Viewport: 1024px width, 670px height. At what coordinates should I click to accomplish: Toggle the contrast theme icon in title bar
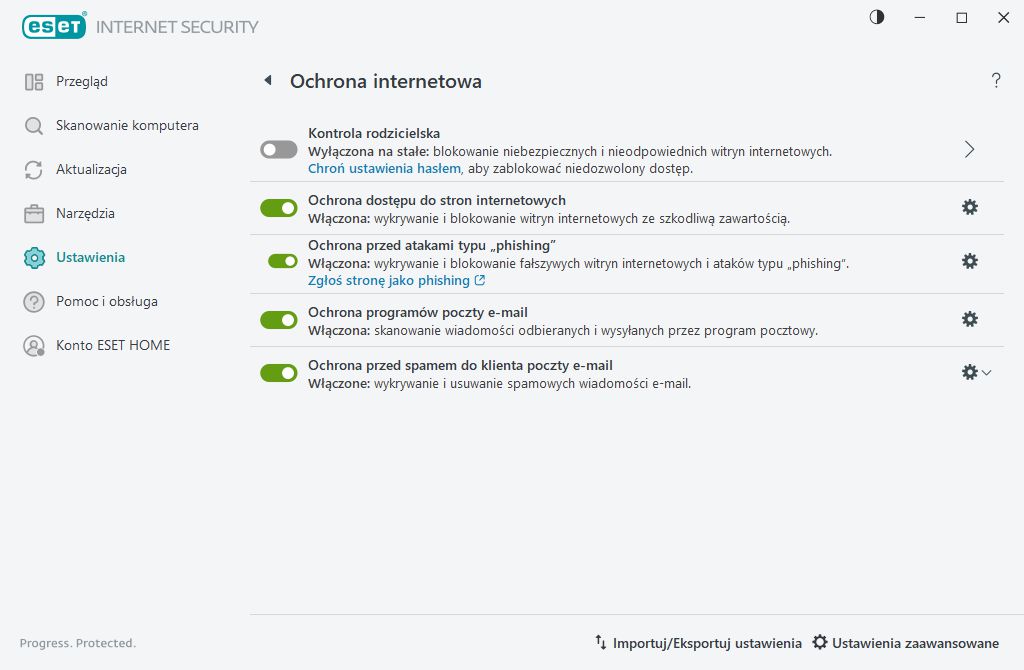pos(877,17)
